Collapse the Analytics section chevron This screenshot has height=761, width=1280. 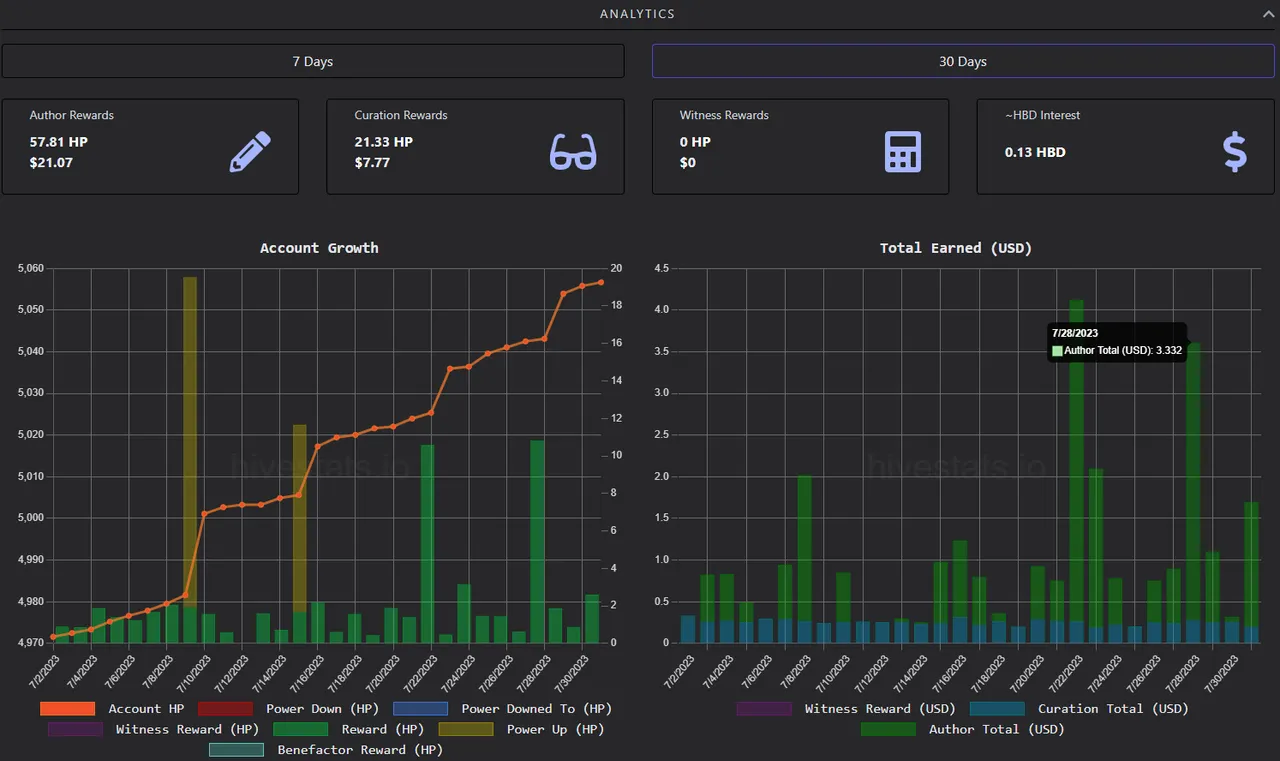pos(1267,14)
